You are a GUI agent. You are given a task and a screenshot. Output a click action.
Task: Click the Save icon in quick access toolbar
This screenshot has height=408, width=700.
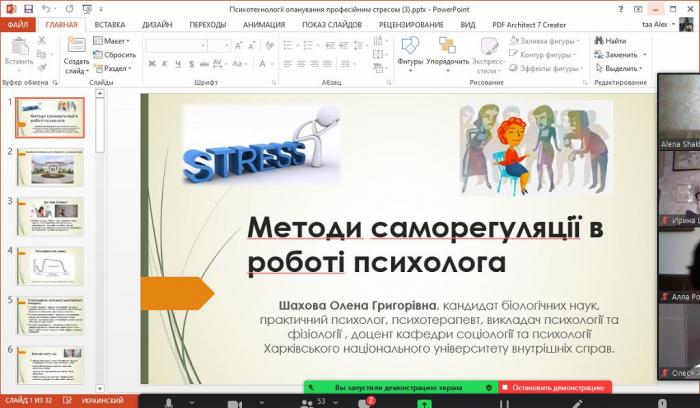[x=27, y=8]
